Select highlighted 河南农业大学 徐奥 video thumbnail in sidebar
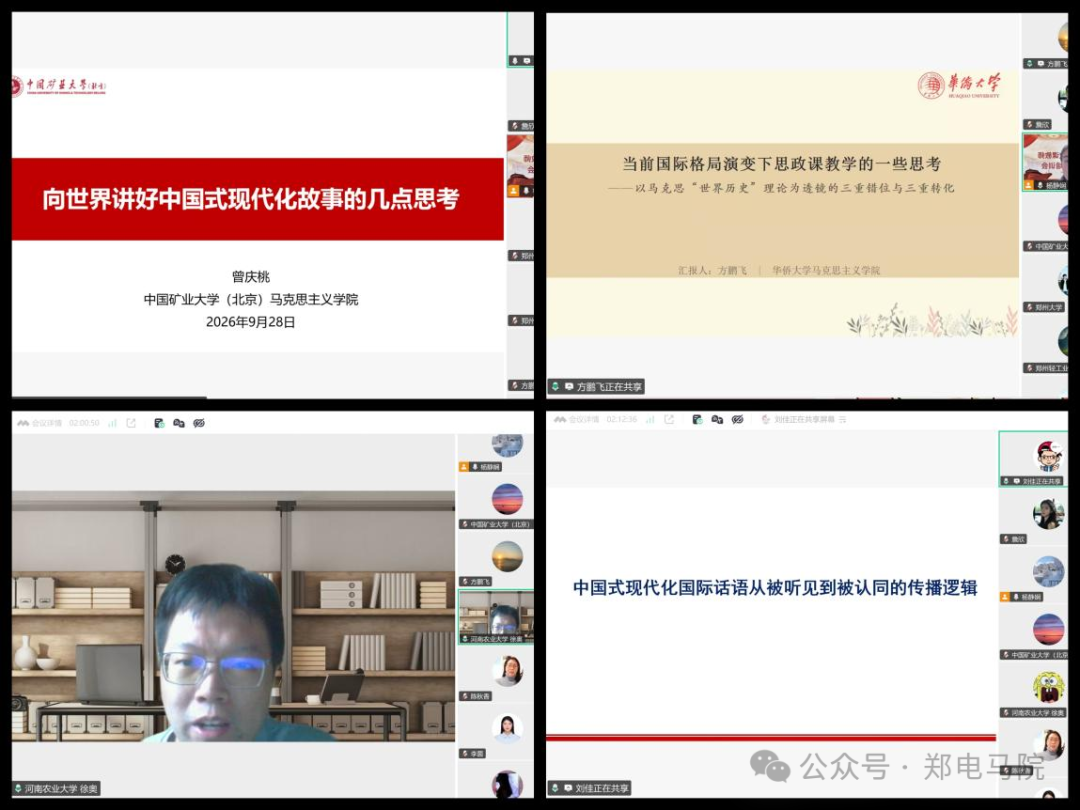Image resolution: width=1080 pixels, height=810 pixels. coord(496,618)
